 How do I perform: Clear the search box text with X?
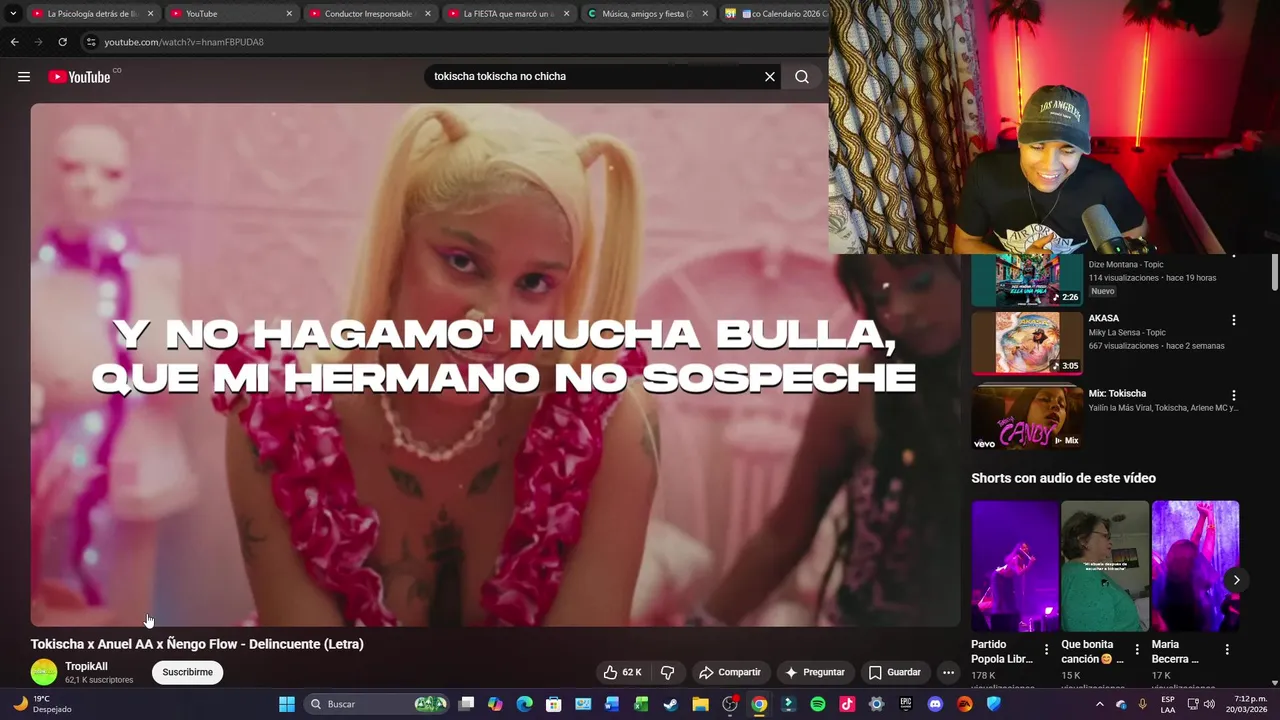tap(770, 76)
